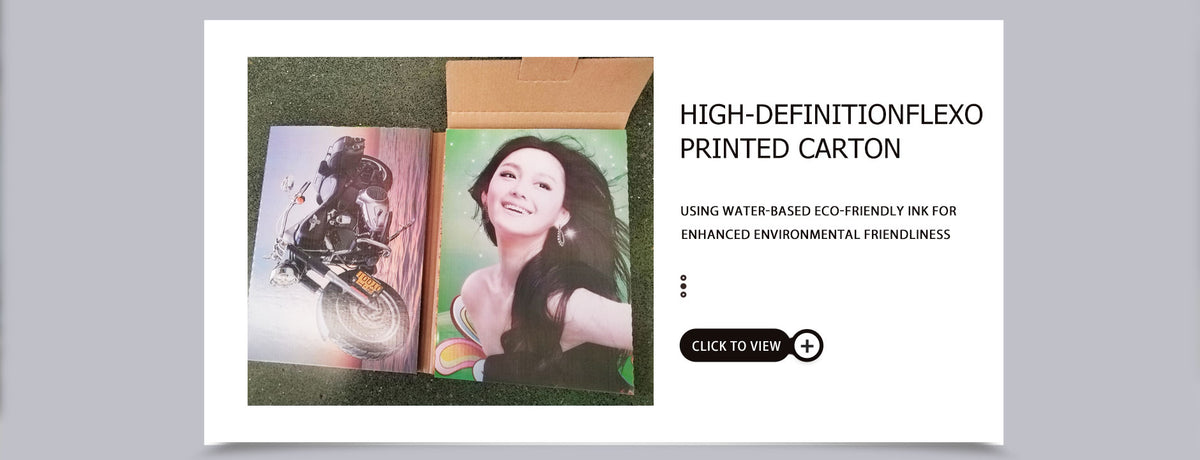The height and width of the screenshot is (460, 1200).
Task: Click the gray background left of card
Action: pyautogui.click(x=100, y=230)
